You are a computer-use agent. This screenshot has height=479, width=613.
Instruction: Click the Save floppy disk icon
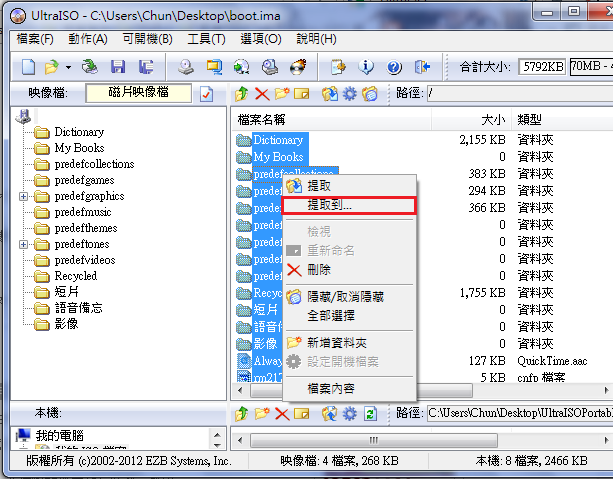[x=118, y=67]
